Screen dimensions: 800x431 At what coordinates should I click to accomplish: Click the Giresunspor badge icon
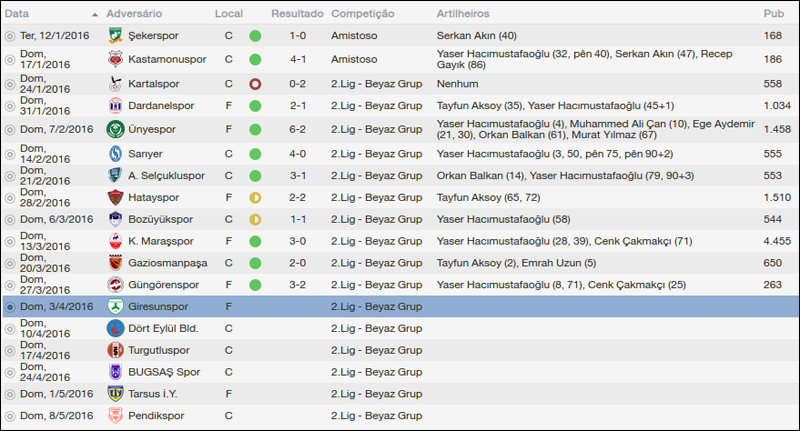click(114, 306)
